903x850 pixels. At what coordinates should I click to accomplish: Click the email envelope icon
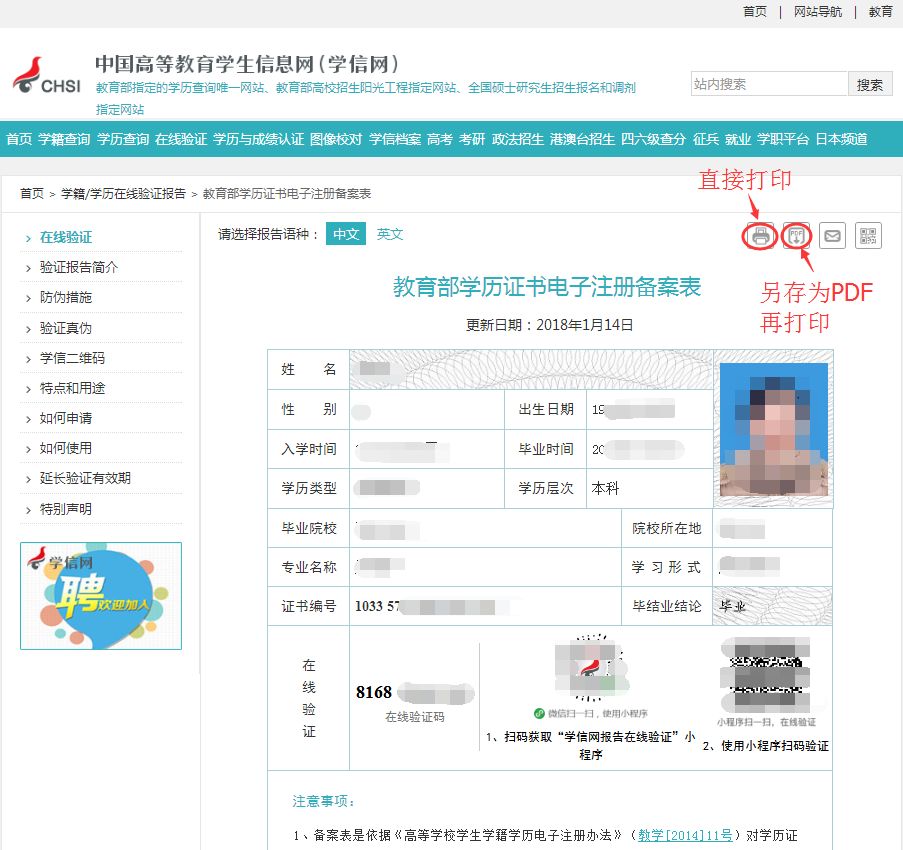(x=832, y=236)
